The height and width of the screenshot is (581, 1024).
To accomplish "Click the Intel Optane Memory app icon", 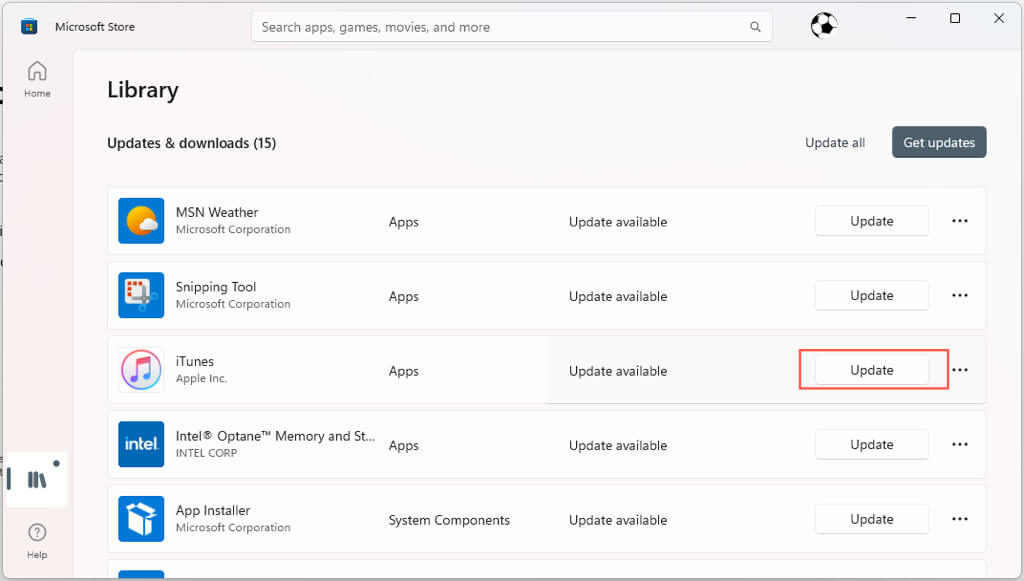I will click(x=141, y=444).
